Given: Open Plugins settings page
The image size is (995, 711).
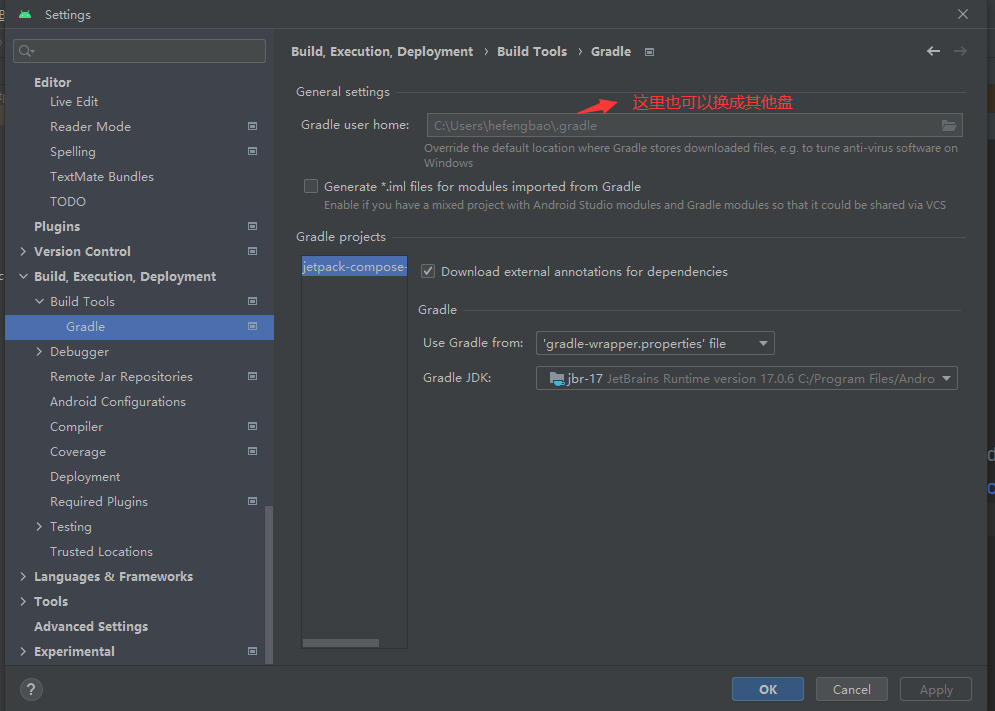Looking at the screenshot, I should coord(57,227).
